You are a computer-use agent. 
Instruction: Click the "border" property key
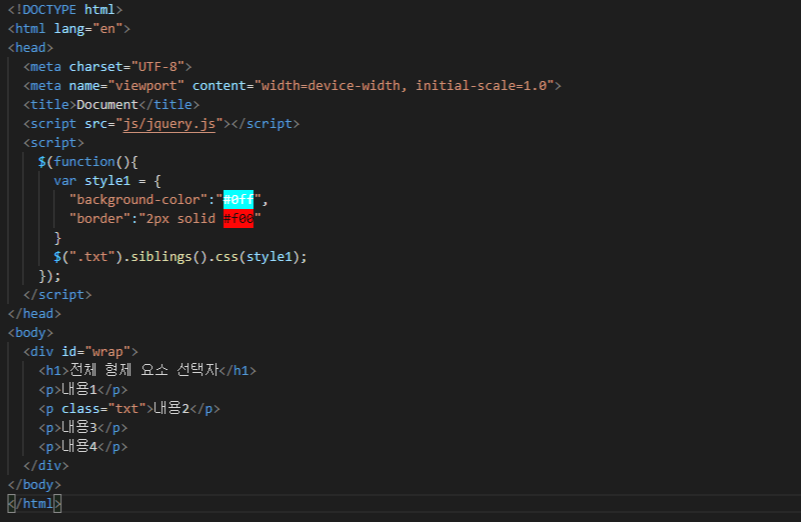[100, 219]
